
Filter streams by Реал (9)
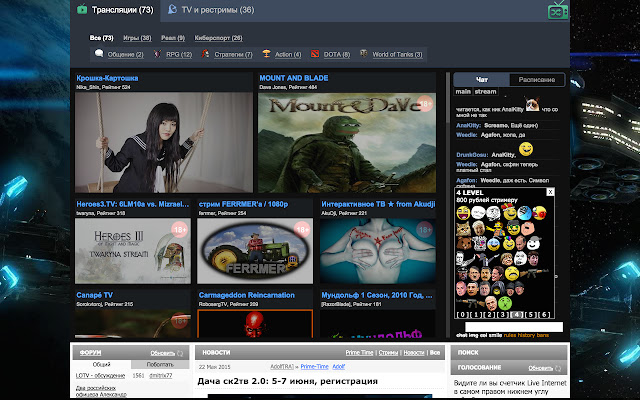click(173, 38)
